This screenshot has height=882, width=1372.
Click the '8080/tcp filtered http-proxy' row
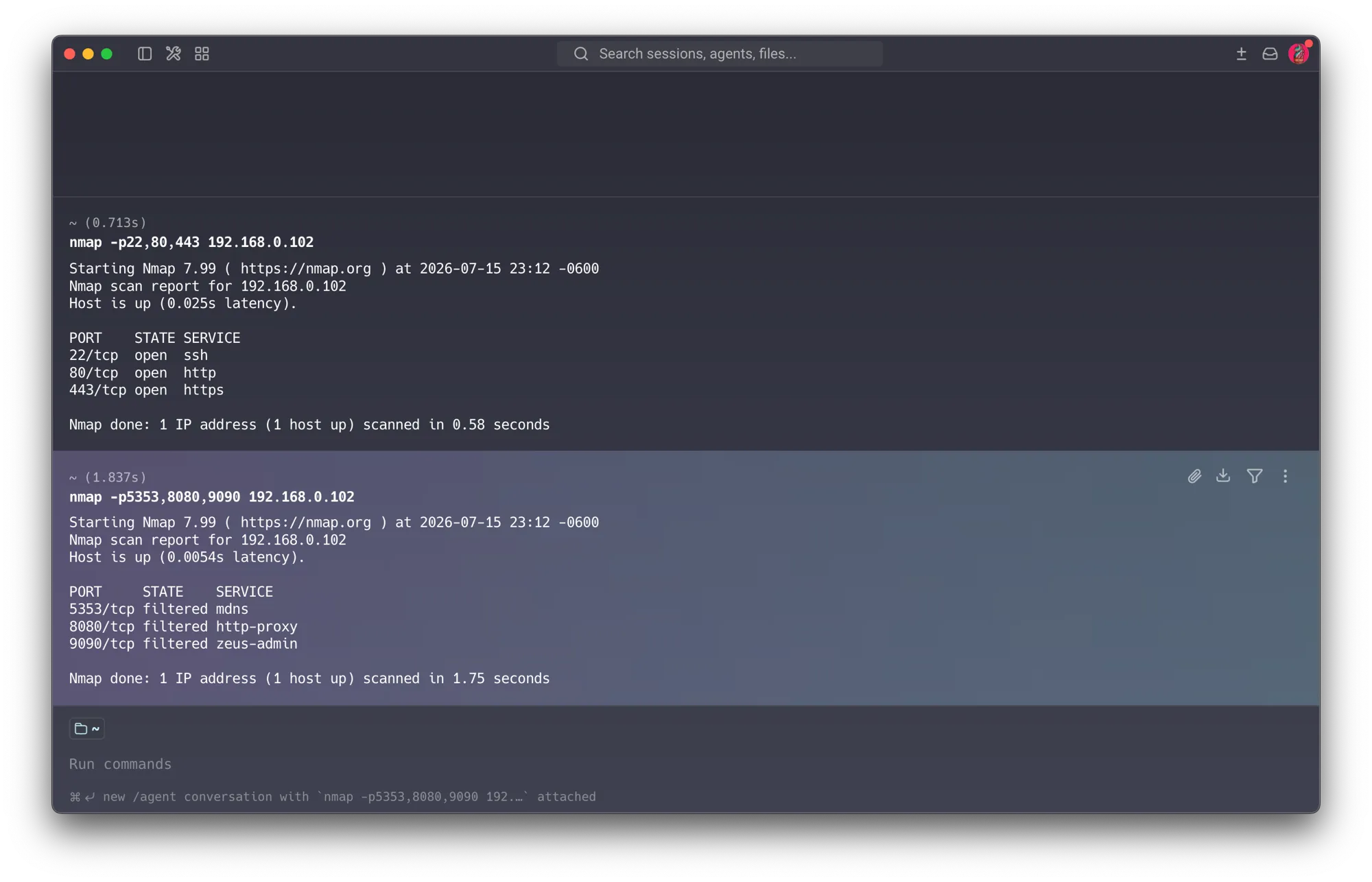point(183,626)
